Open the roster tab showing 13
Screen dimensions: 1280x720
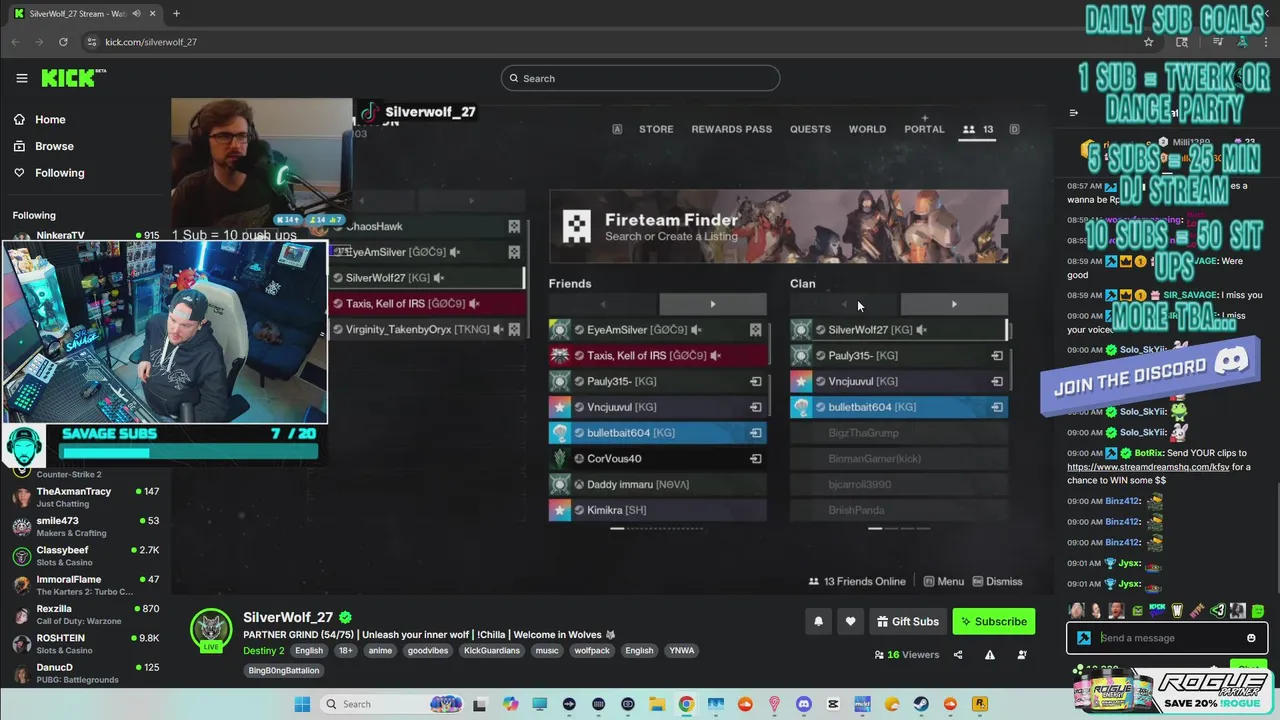point(978,129)
